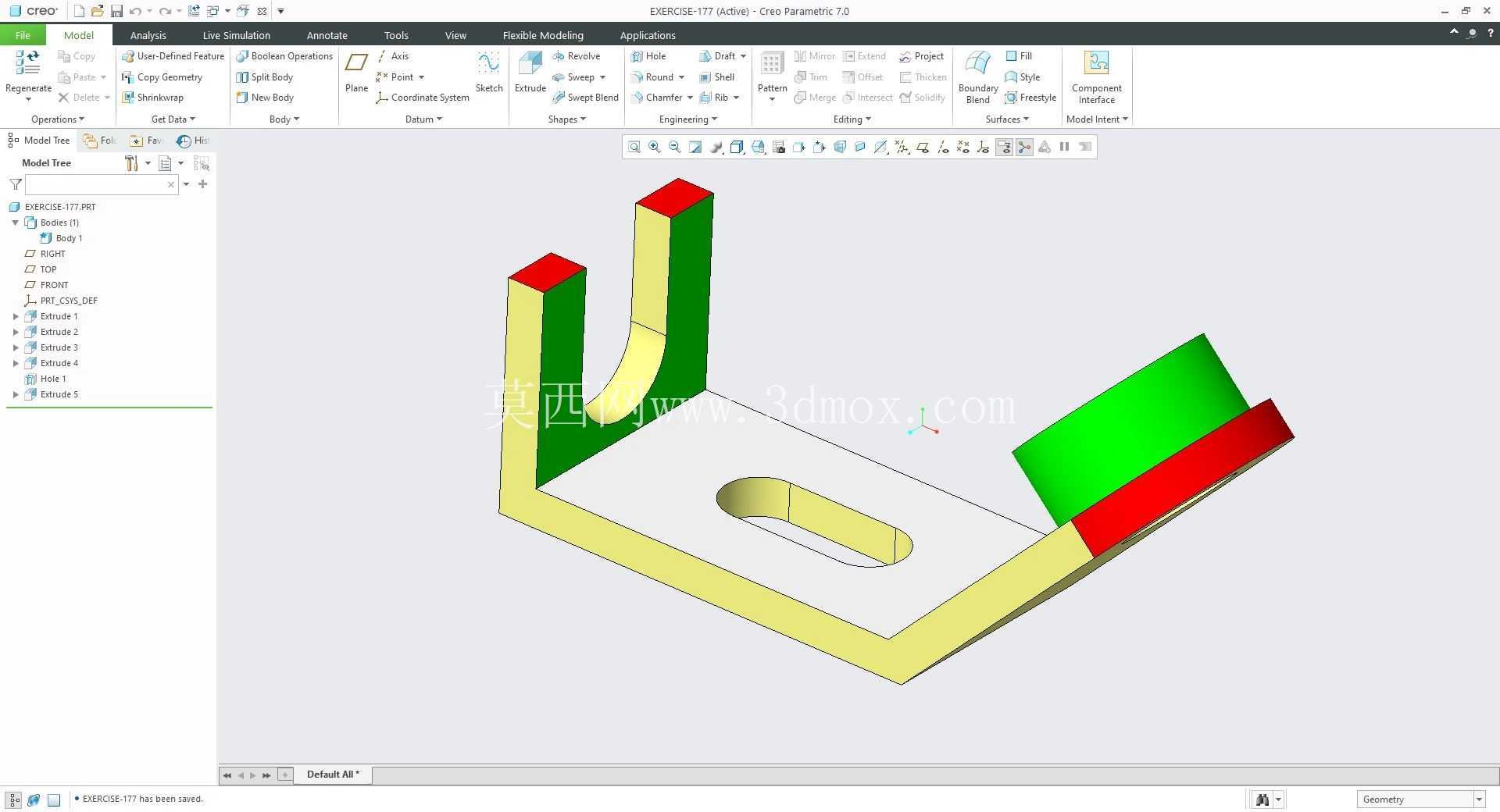The width and height of the screenshot is (1500, 812).
Task: Switch to the View tab
Action: pos(455,35)
